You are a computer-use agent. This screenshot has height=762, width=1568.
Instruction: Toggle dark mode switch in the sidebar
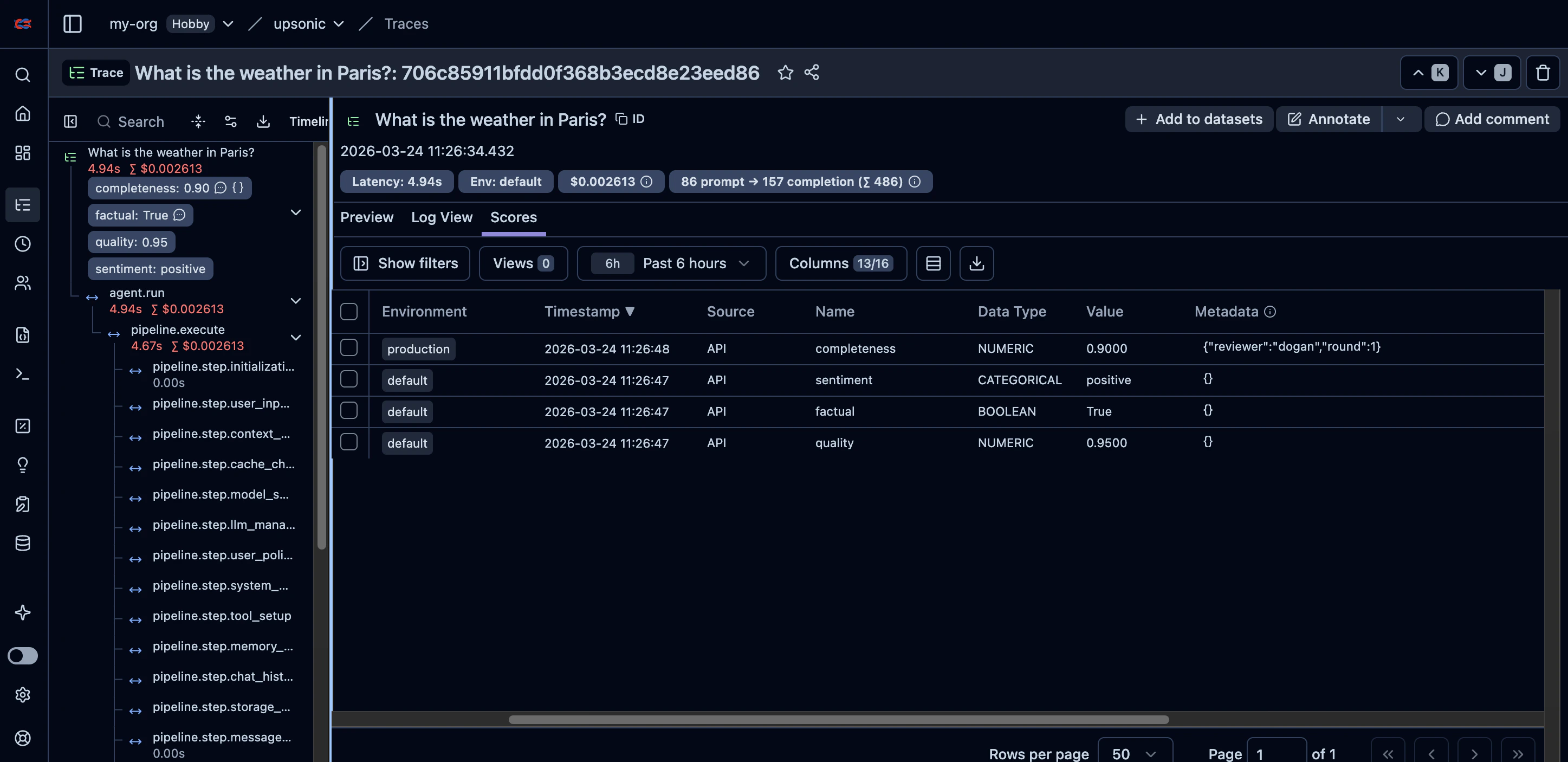[23, 655]
